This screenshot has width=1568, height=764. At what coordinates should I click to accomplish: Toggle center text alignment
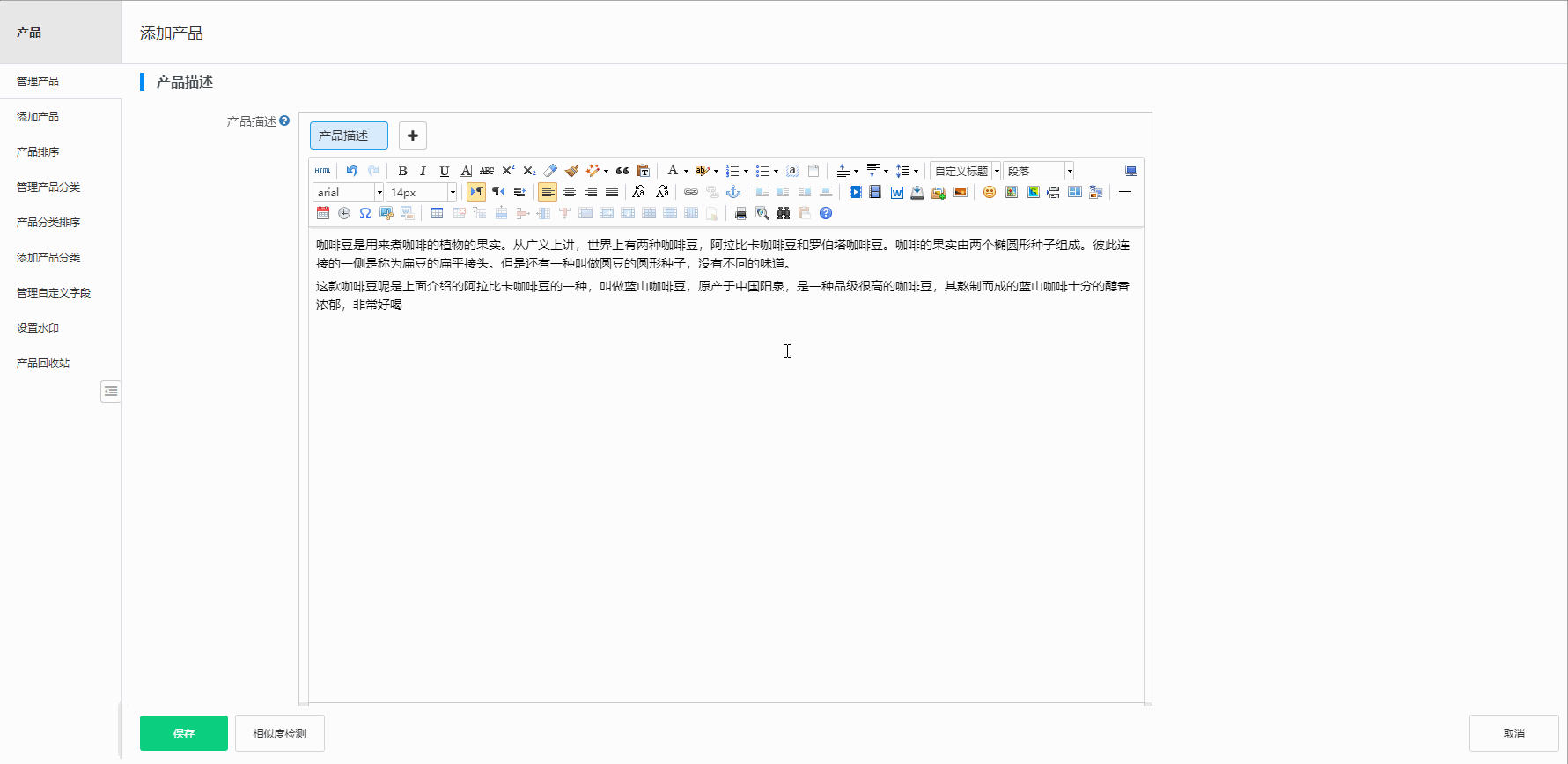(570, 192)
